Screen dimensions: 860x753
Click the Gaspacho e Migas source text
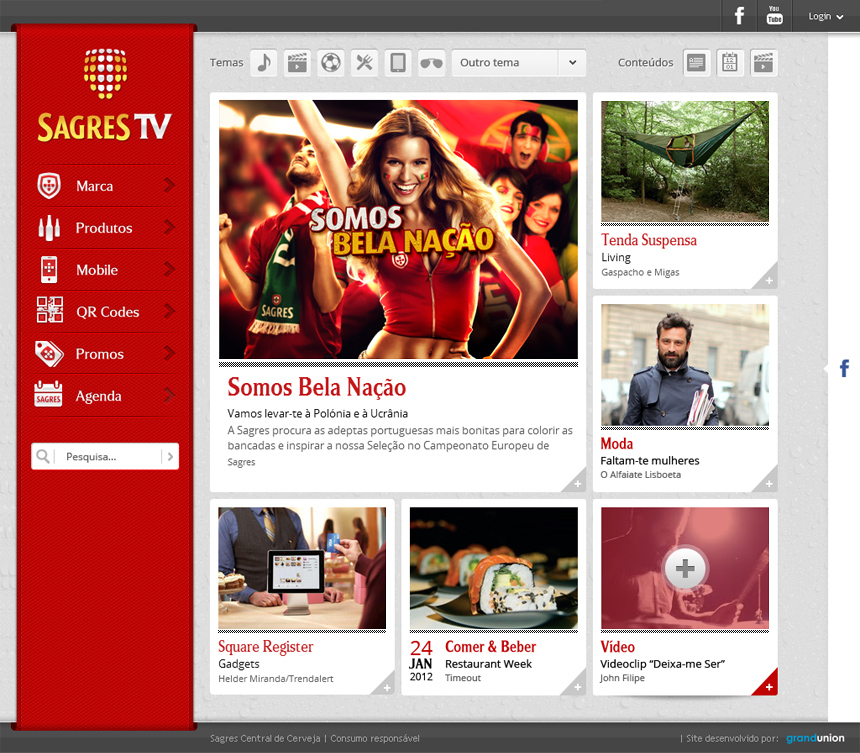640,272
